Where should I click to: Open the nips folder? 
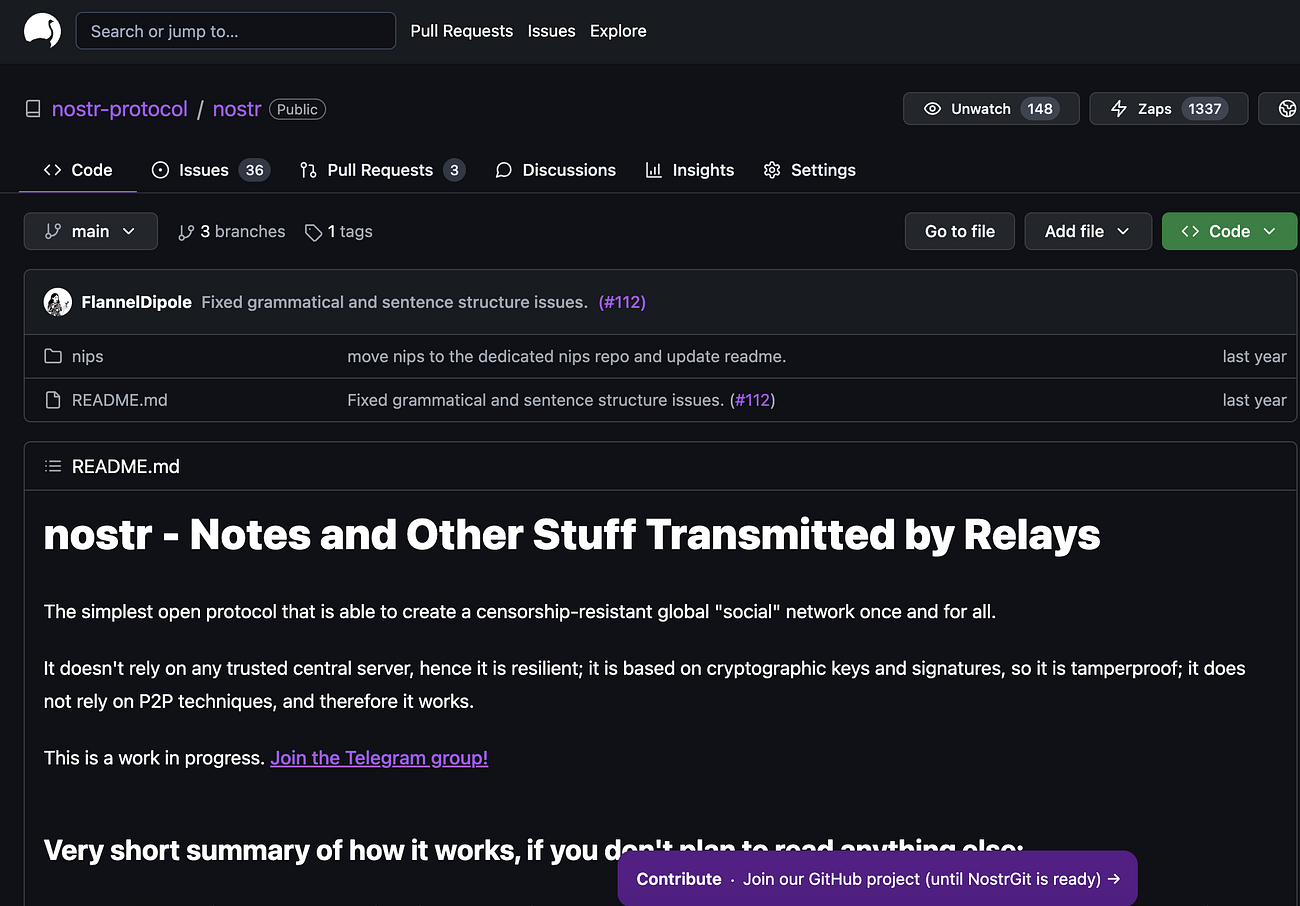click(88, 356)
